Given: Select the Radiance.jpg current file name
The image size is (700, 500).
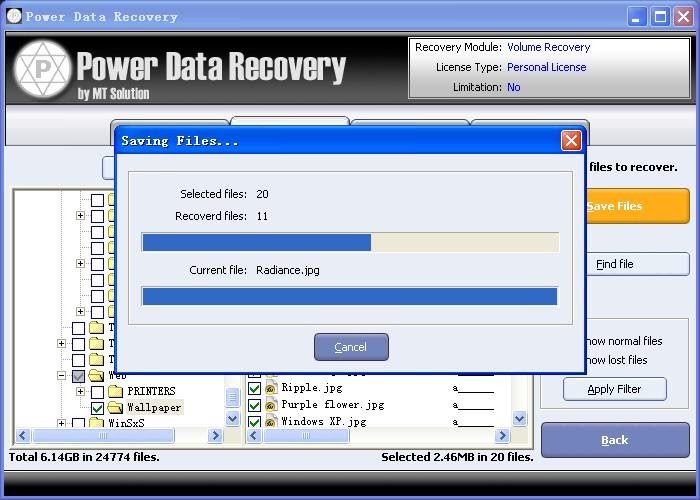Looking at the screenshot, I should 288,270.
